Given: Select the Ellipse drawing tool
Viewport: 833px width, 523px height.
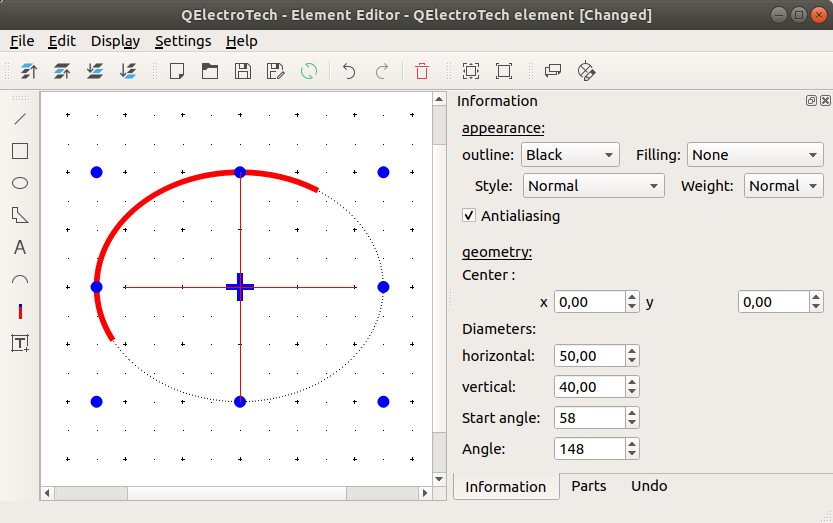Looking at the screenshot, I should click(x=20, y=183).
